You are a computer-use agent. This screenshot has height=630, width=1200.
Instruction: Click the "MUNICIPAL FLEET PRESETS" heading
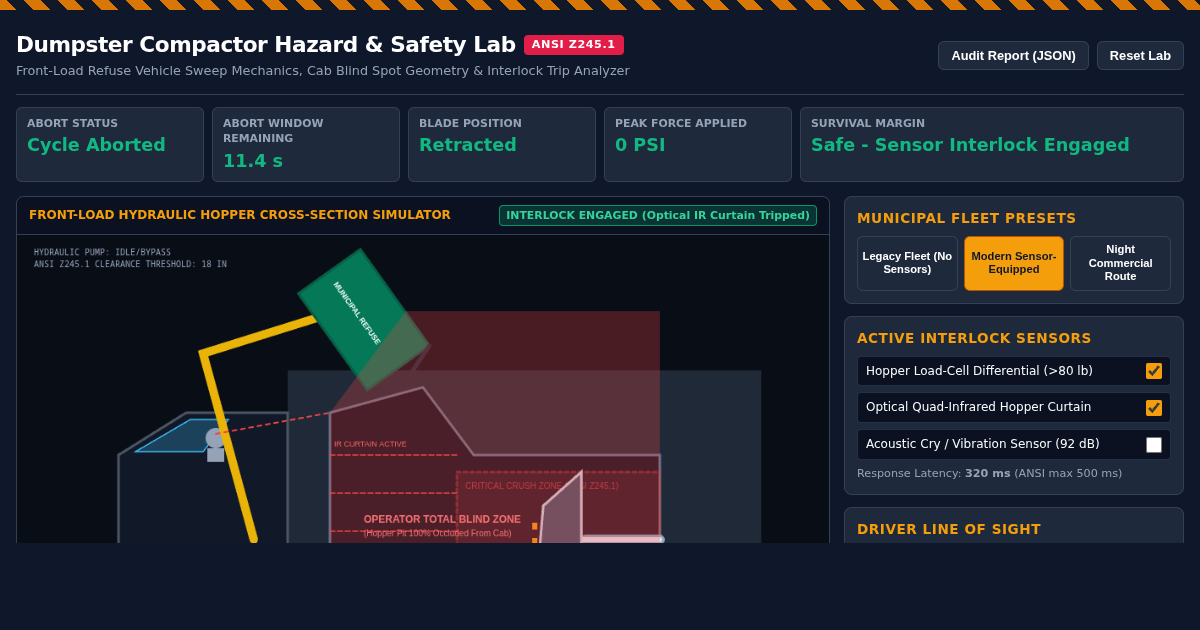[x=967, y=219]
